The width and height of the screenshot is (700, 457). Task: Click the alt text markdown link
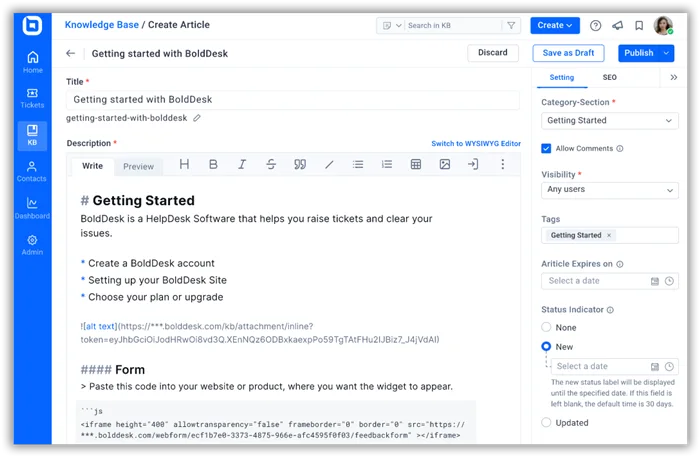100,326
